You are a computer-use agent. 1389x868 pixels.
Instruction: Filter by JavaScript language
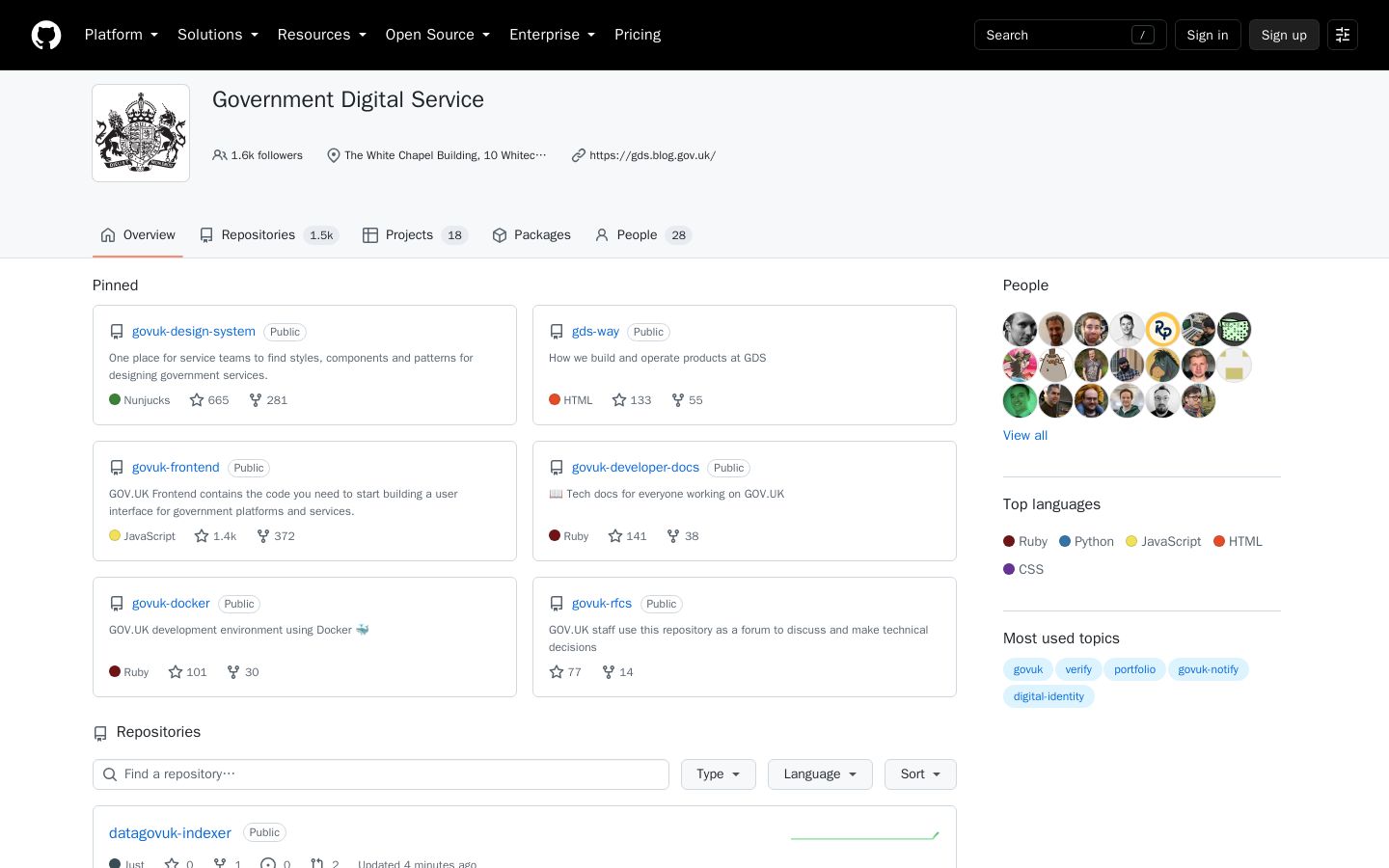pyautogui.click(x=1163, y=542)
